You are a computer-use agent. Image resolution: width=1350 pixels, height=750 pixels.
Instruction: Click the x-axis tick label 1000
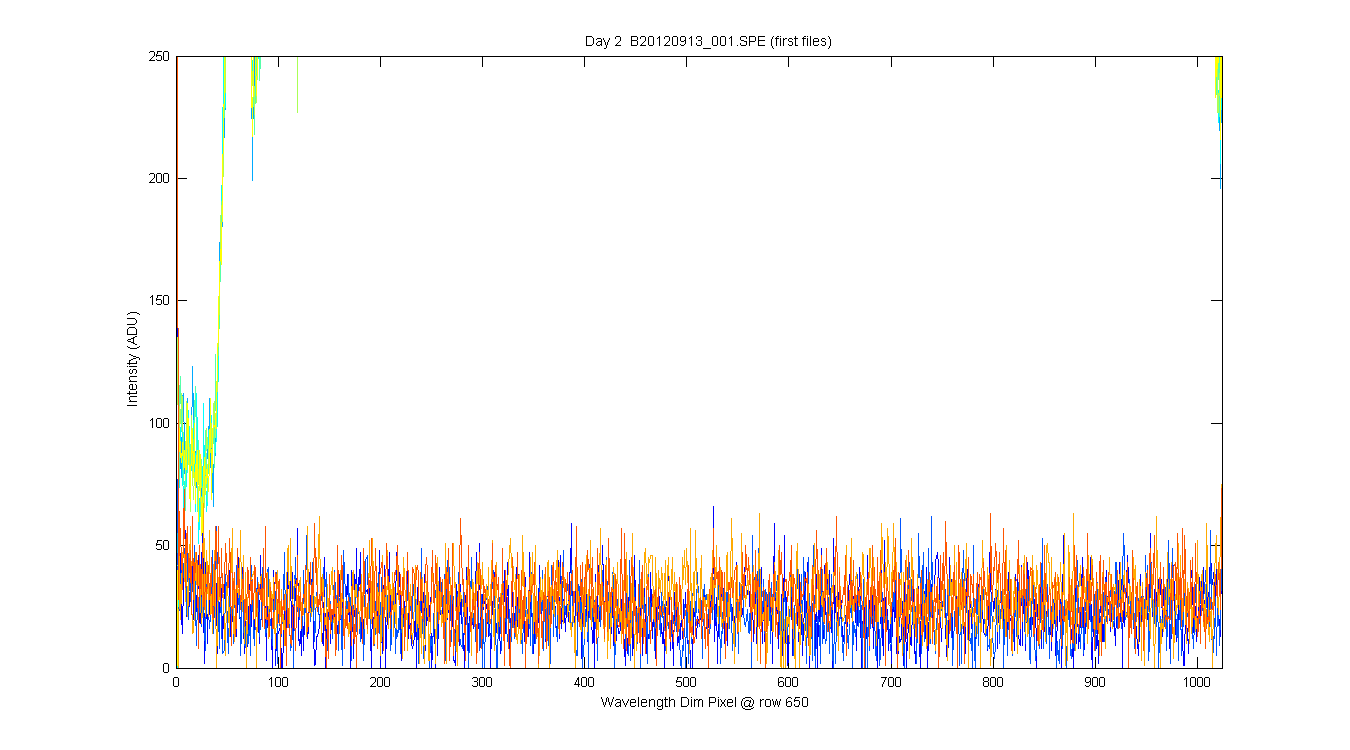click(1196, 682)
